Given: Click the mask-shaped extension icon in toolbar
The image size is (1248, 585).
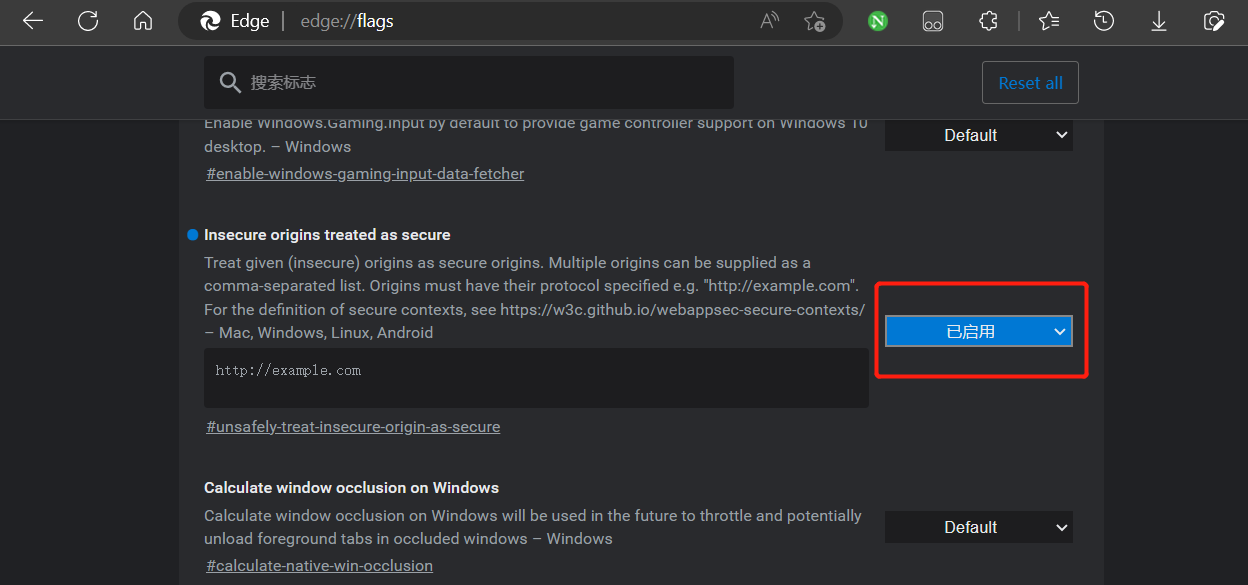Looking at the screenshot, I should pyautogui.click(x=933, y=21).
